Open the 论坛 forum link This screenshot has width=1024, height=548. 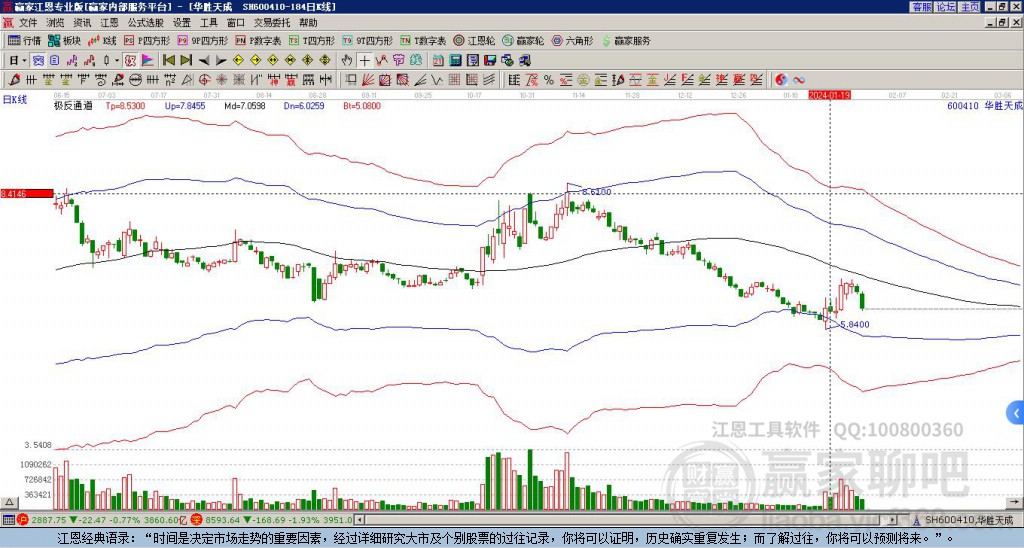[945, 7]
